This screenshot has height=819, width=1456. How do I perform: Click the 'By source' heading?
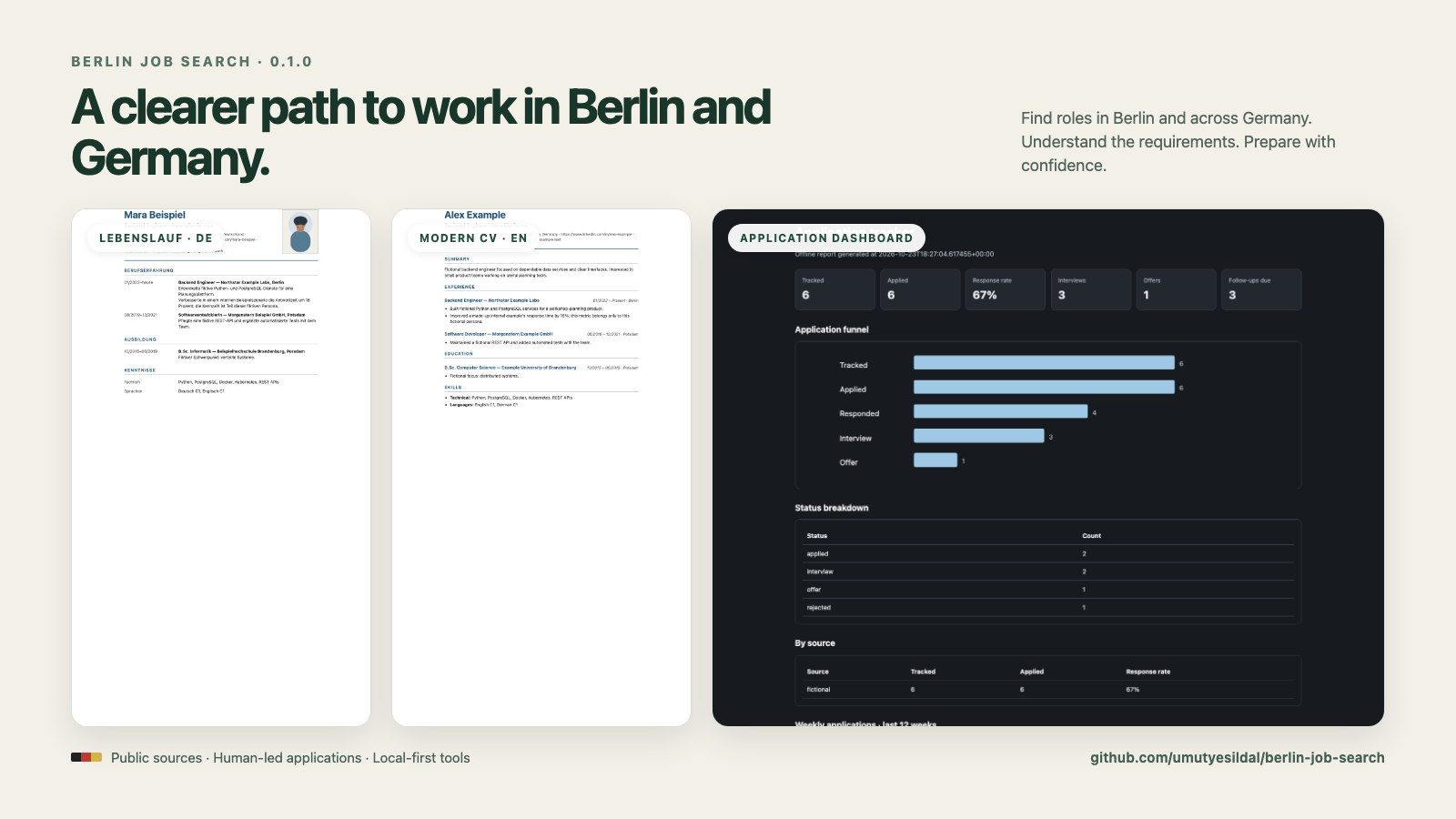pyautogui.click(x=814, y=643)
